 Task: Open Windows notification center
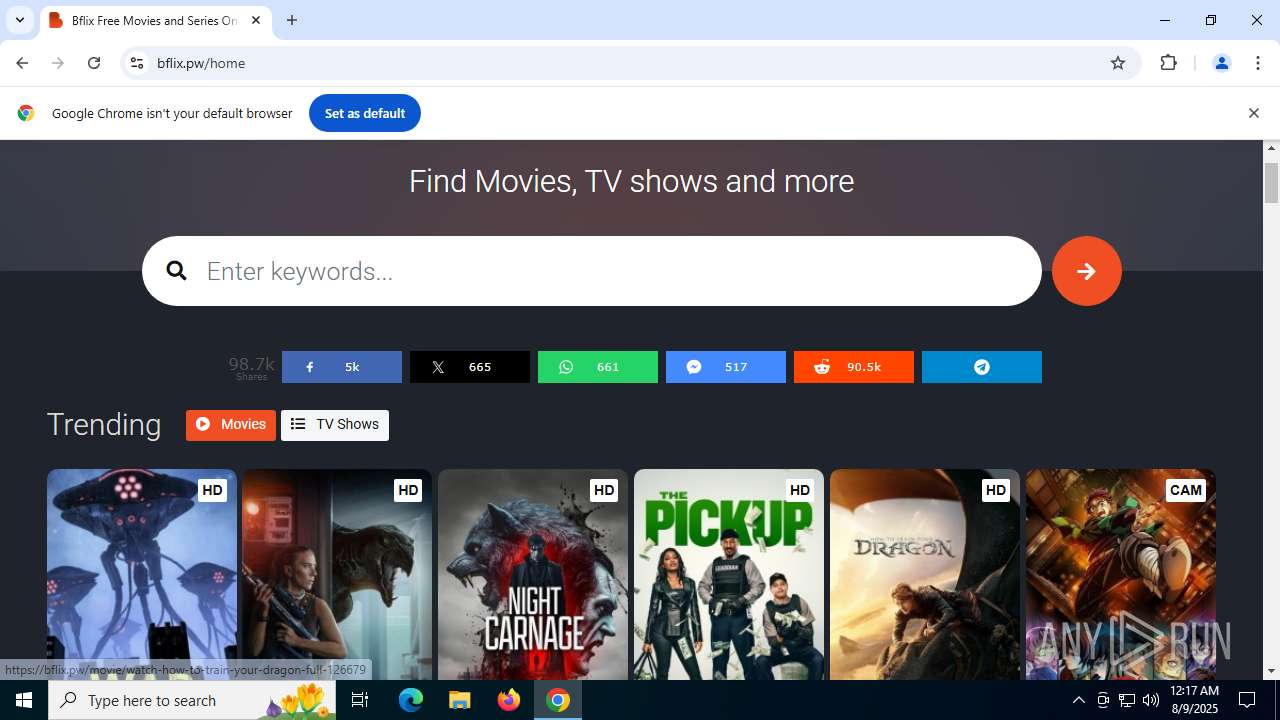click(x=1247, y=700)
